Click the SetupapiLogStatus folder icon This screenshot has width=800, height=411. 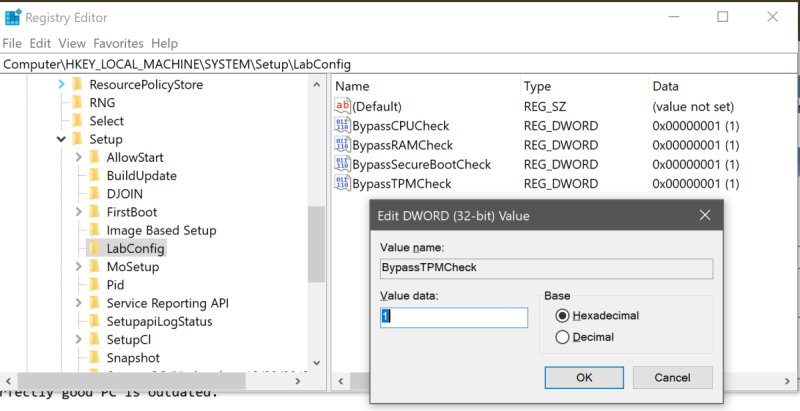tap(94, 321)
